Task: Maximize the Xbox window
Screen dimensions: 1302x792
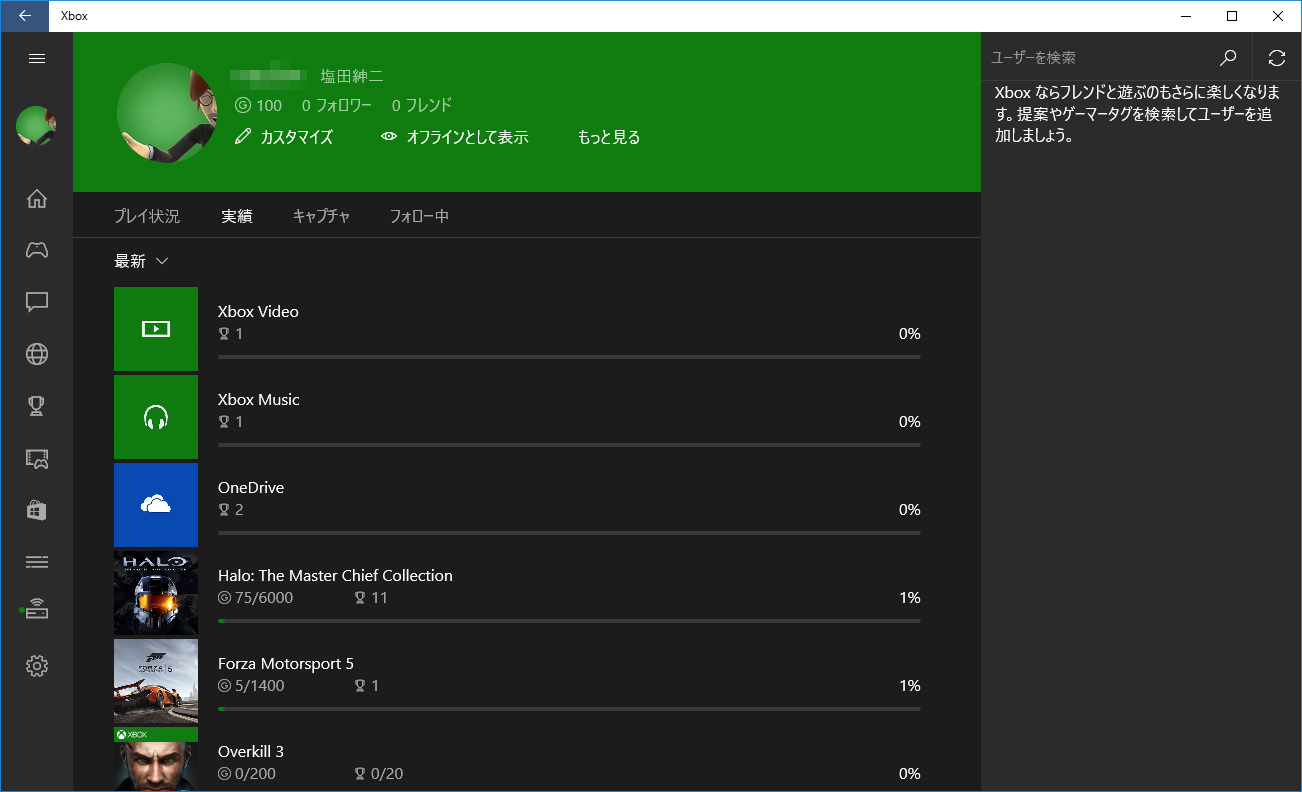Action: pyautogui.click(x=1232, y=16)
